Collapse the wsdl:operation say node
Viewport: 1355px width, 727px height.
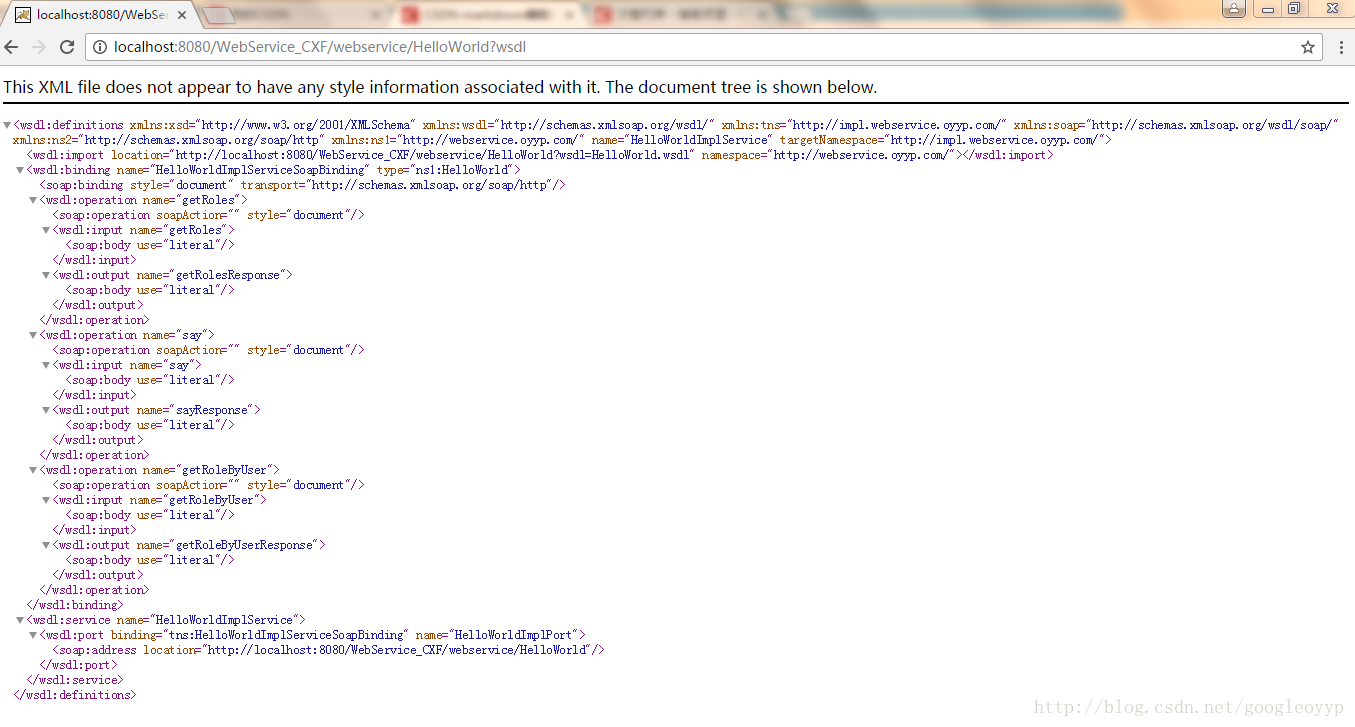(33, 335)
